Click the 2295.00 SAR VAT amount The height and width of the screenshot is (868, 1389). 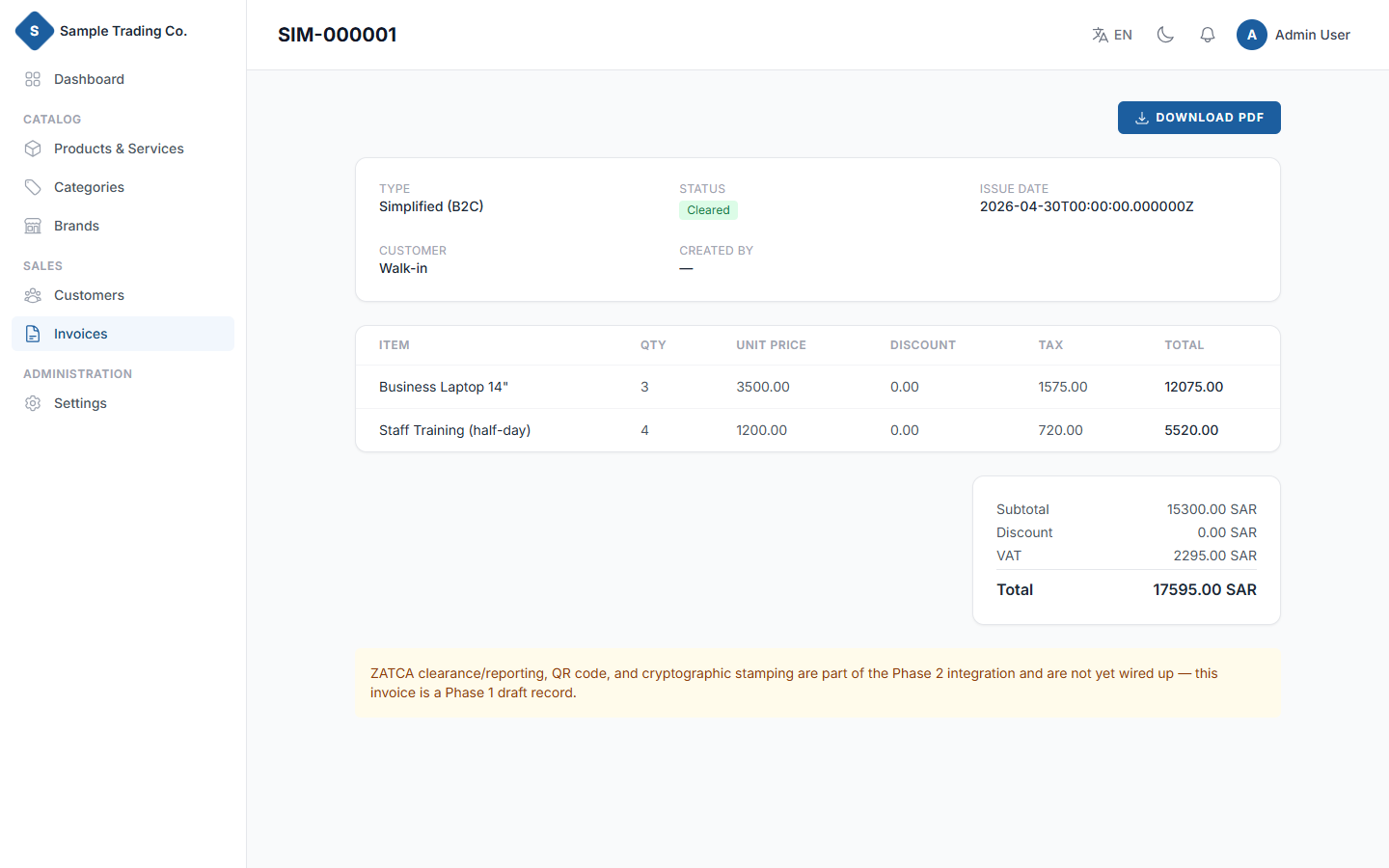pyautogui.click(x=1214, y=556)
